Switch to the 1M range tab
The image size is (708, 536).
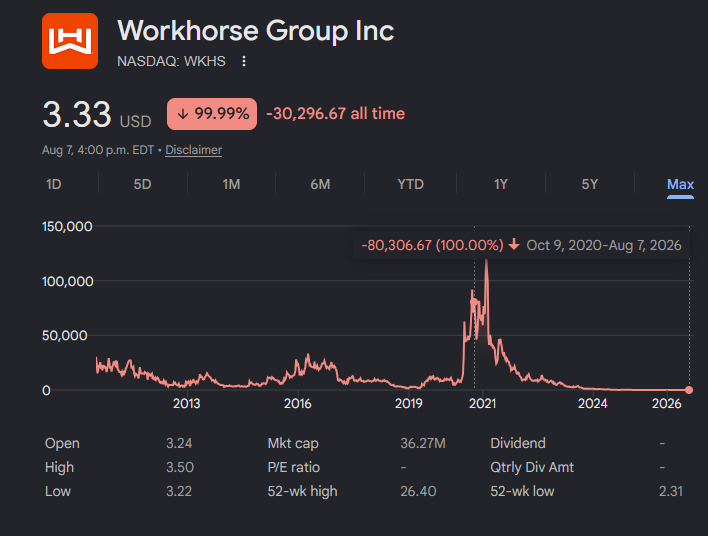[231, 184]
